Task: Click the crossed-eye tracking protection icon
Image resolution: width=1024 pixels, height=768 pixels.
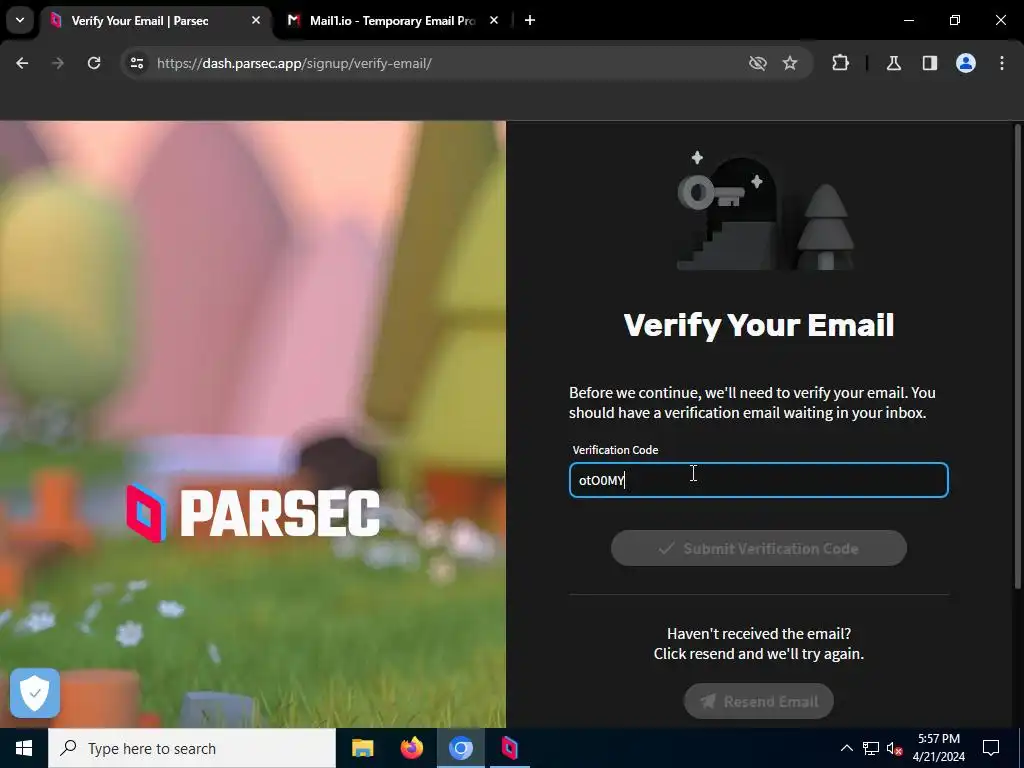Action: click(758, 63)
